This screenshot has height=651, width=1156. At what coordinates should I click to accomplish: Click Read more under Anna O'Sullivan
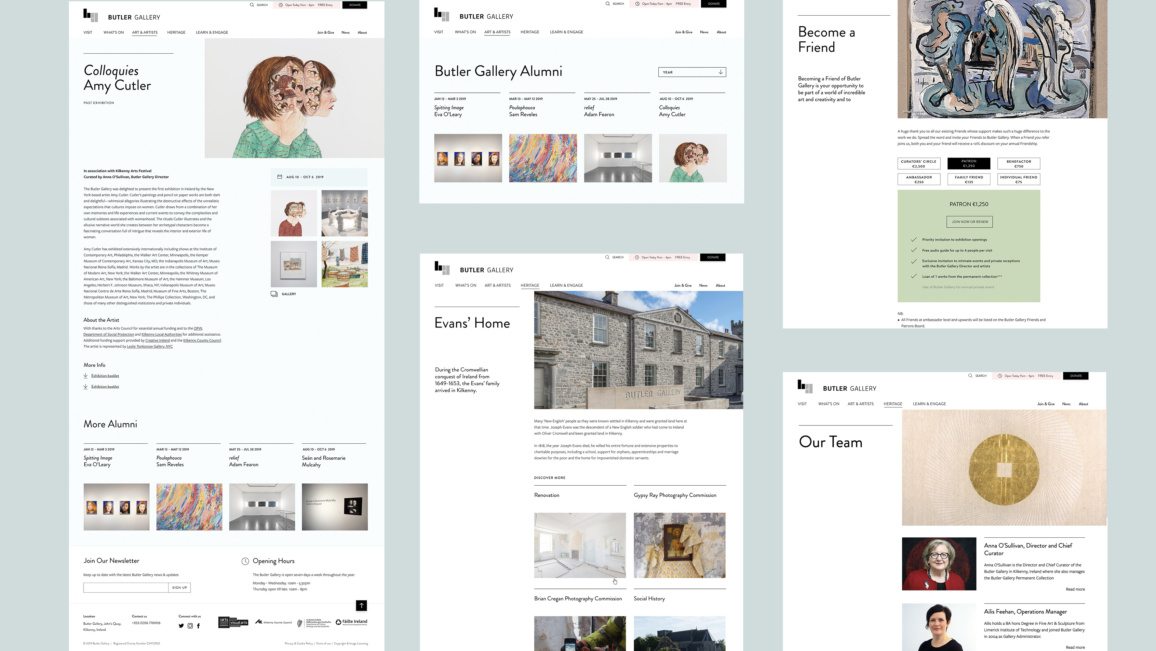pos(1076,589)
